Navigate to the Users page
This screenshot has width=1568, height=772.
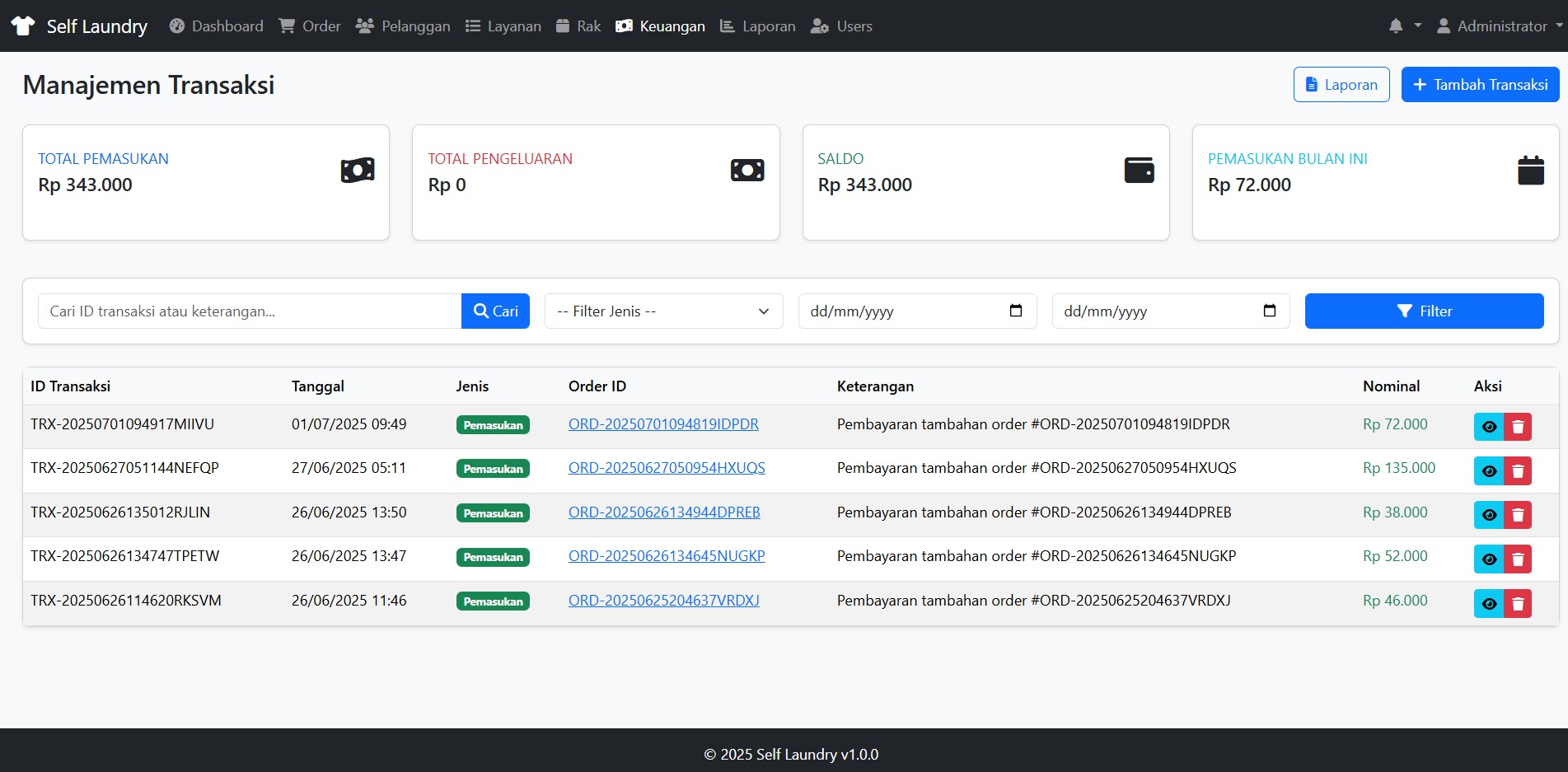pos(841,26)
